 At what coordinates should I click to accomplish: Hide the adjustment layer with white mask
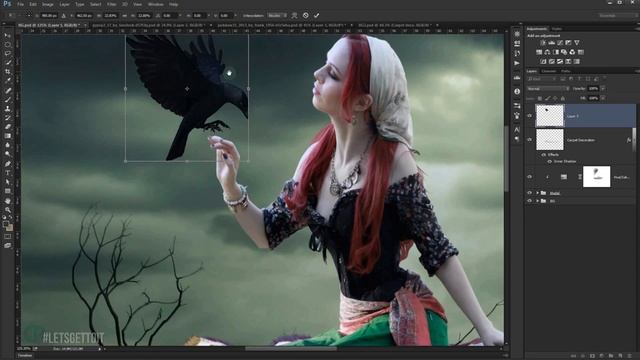[530, 177]
